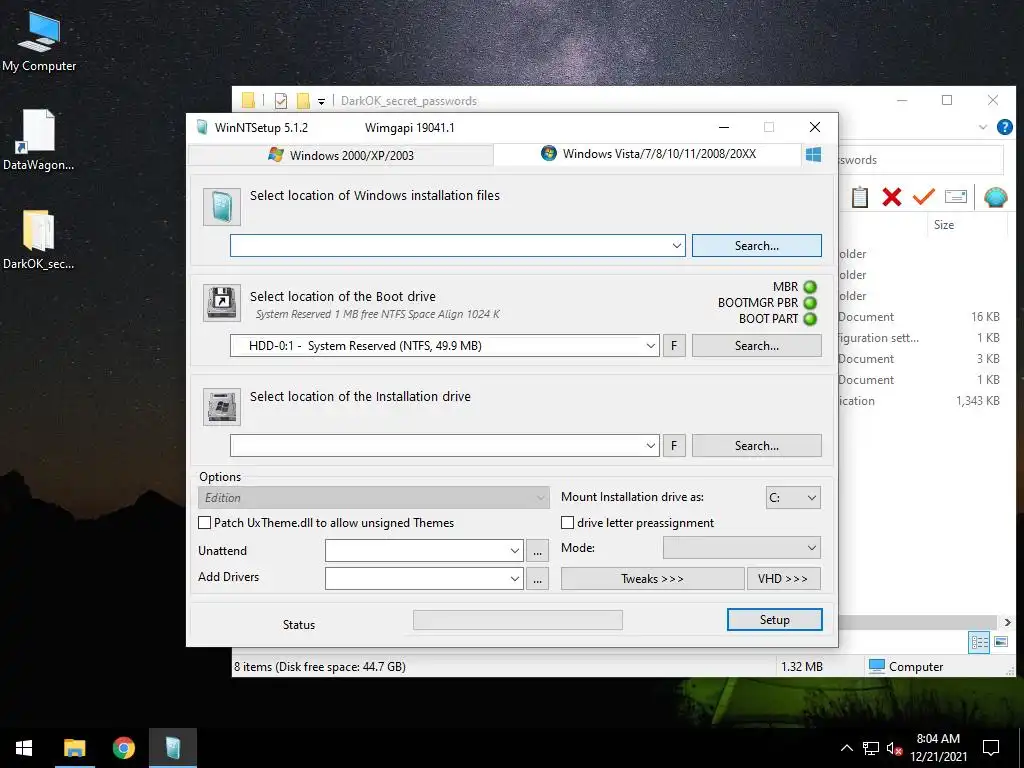Image resolution: width=1024 pixels, height=768 pixels.
Task: Click F format button for Boot drive
Action: [674, 346]
